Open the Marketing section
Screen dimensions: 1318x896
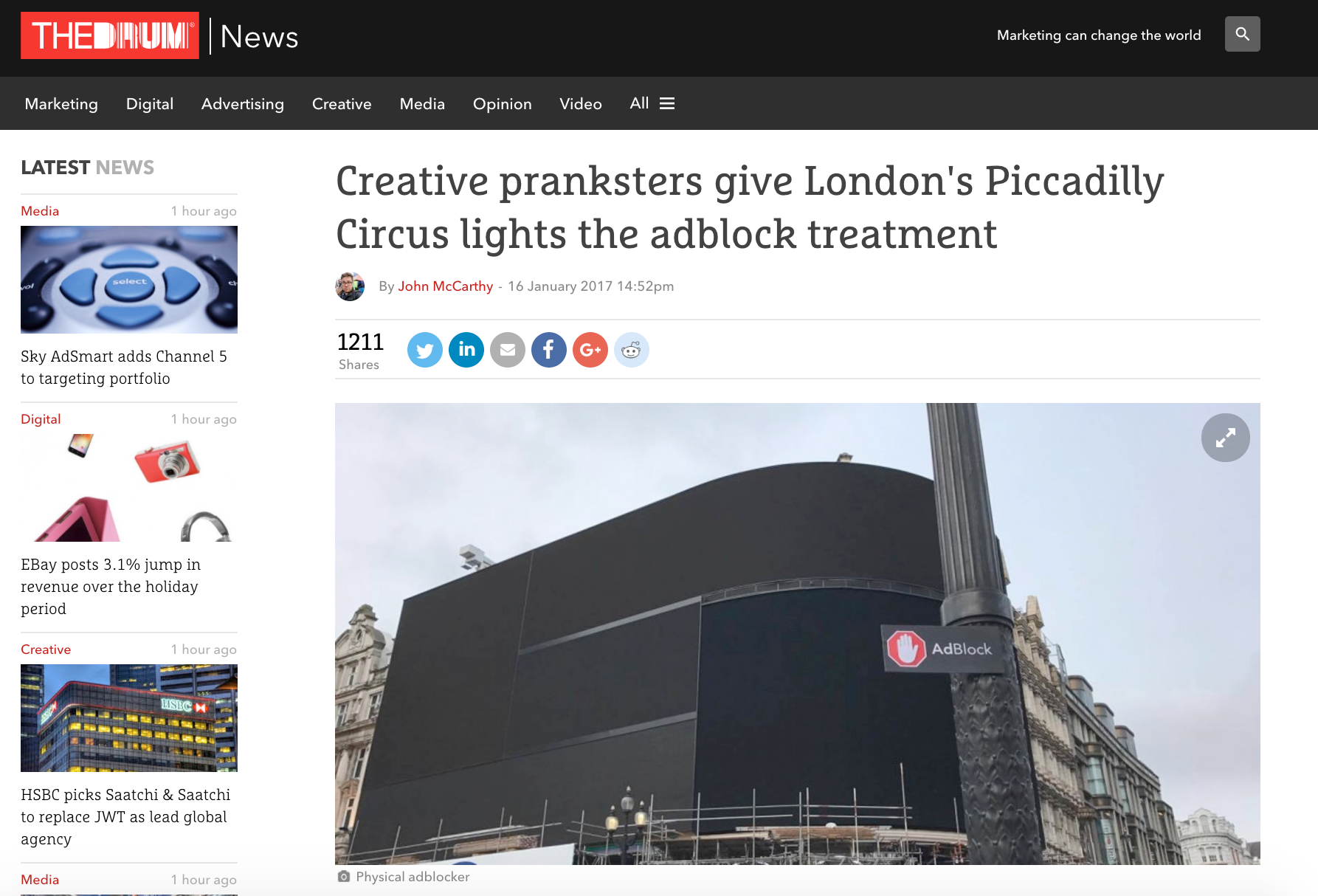[x=61, y=104]
